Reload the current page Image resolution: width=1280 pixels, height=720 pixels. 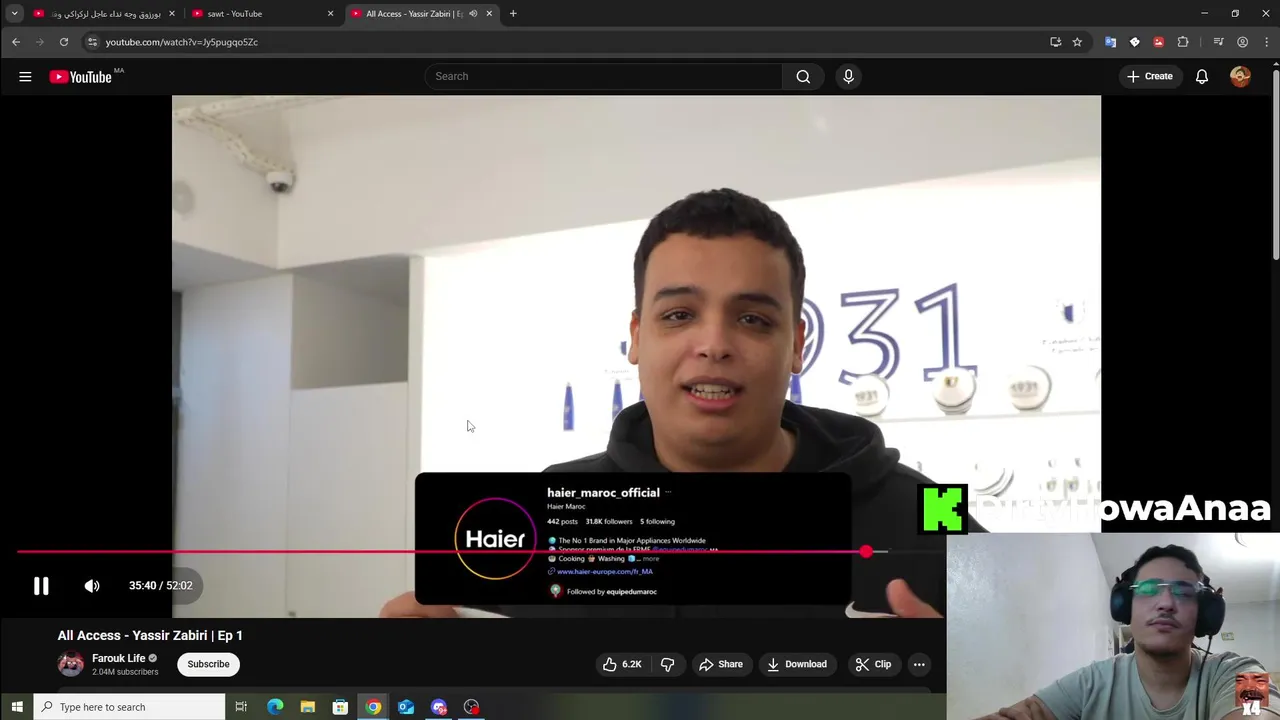[x=64, y=42]
